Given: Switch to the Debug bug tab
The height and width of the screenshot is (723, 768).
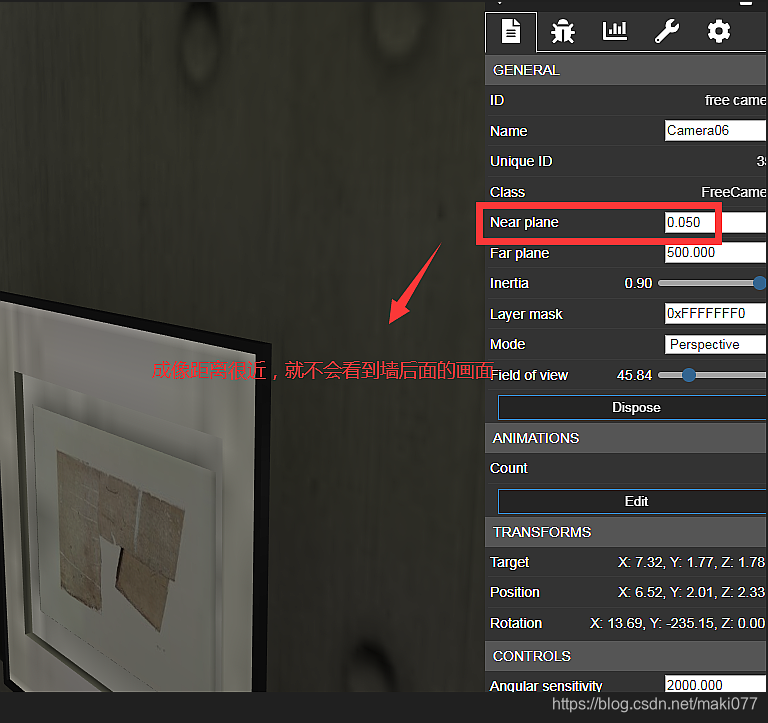Looking at the screenshot, I should pos(562,32).
